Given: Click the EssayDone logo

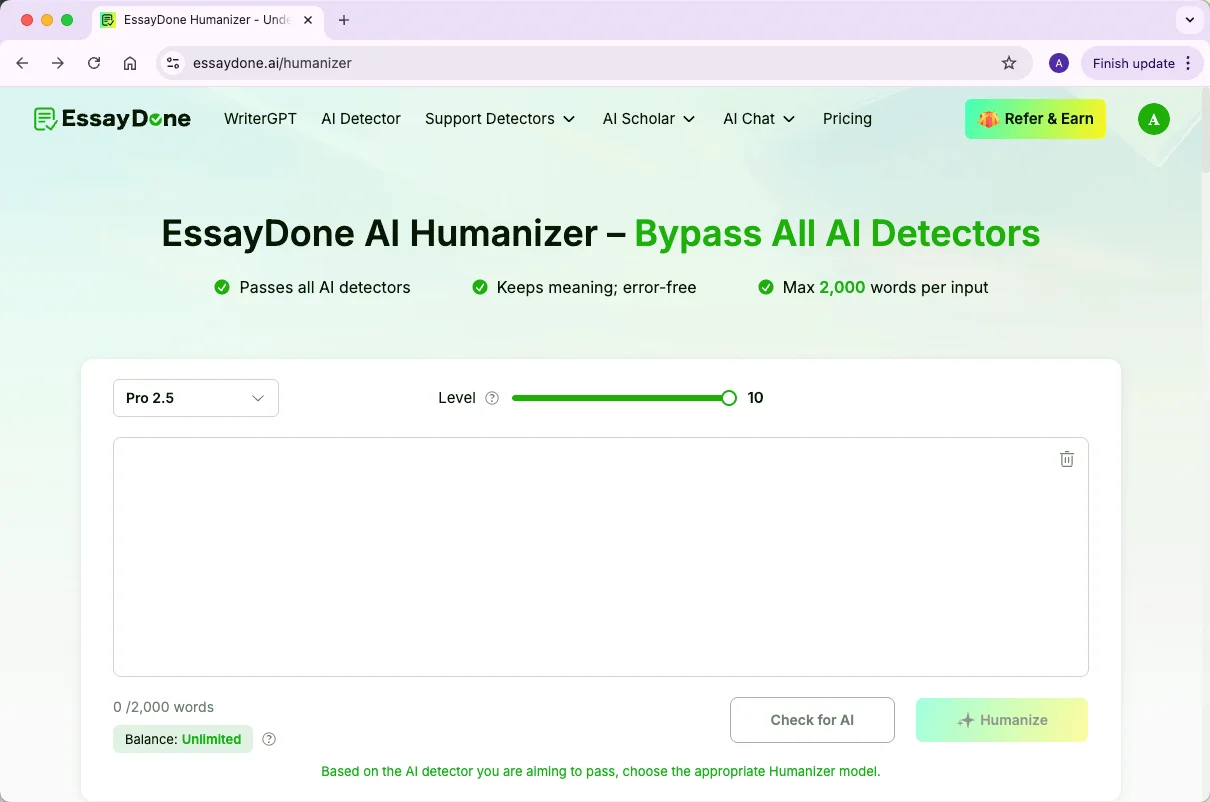Looking at the screenshot, I should pyautogui.click(x=112, y=119).
